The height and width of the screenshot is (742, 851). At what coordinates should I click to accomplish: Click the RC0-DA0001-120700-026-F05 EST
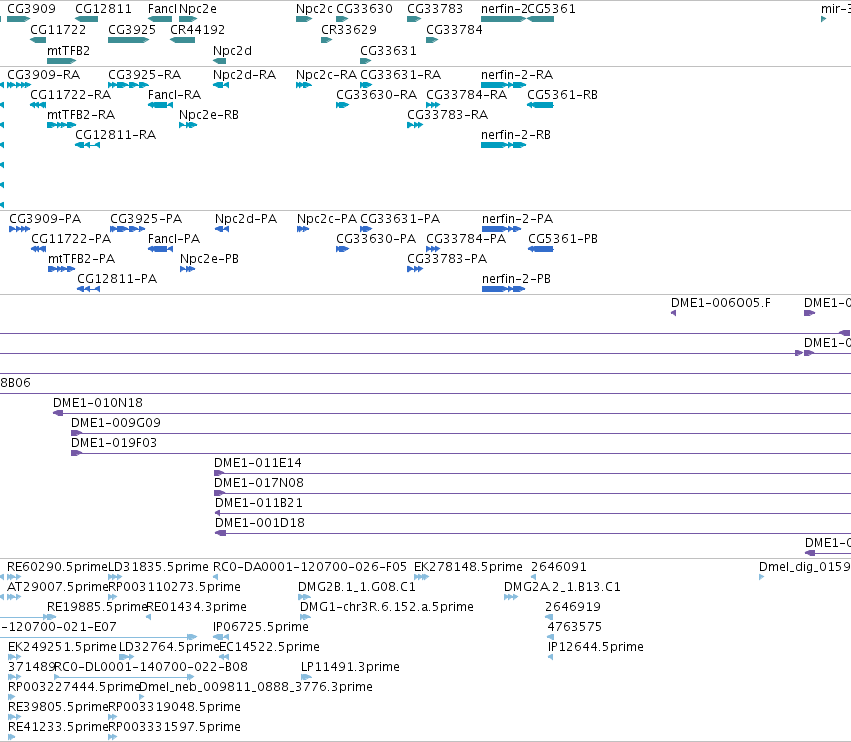click(215, 578)
